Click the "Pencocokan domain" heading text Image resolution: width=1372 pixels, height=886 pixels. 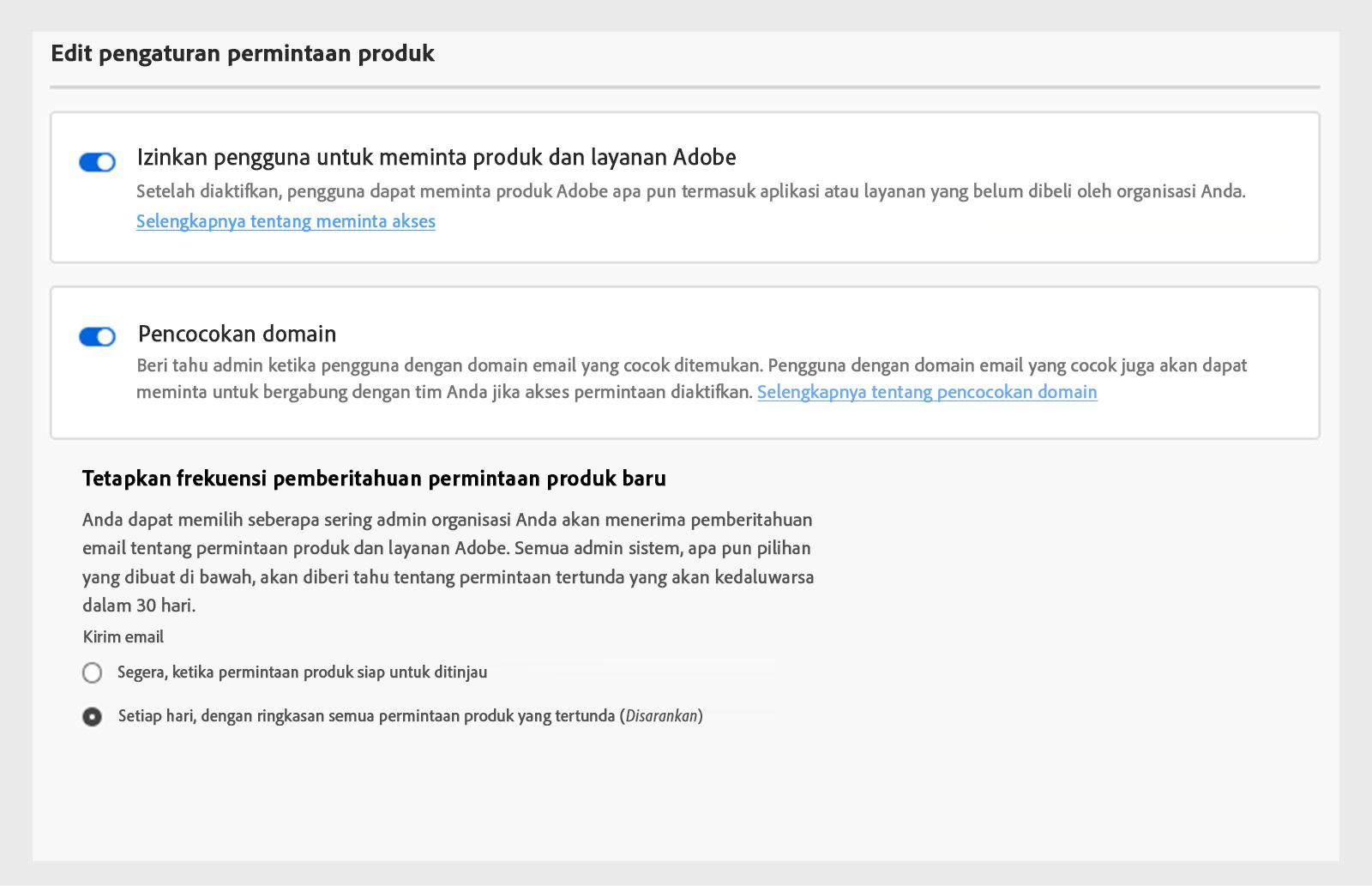click(x=237, y=334)
